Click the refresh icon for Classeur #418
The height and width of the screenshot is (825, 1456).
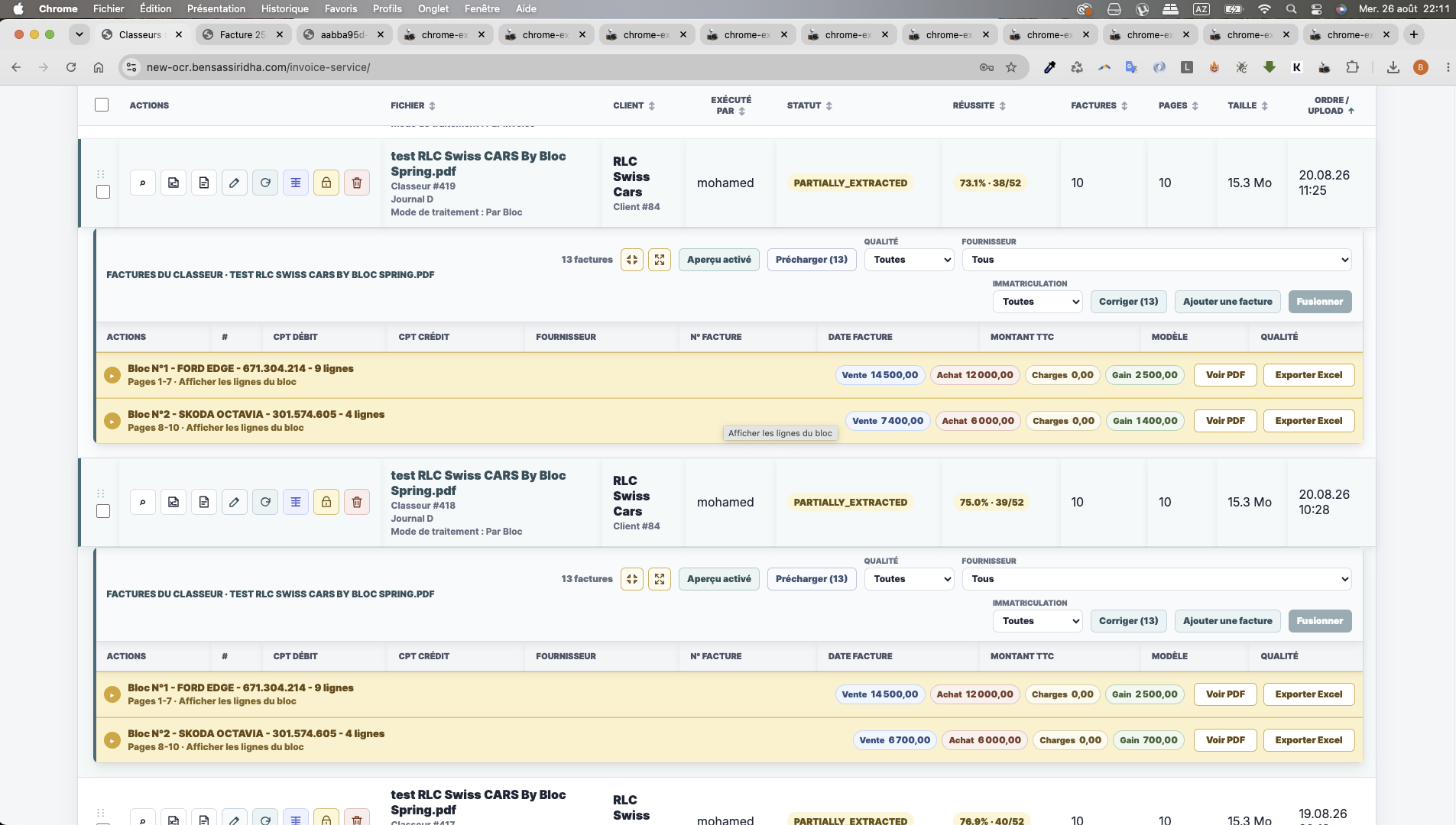265,502
